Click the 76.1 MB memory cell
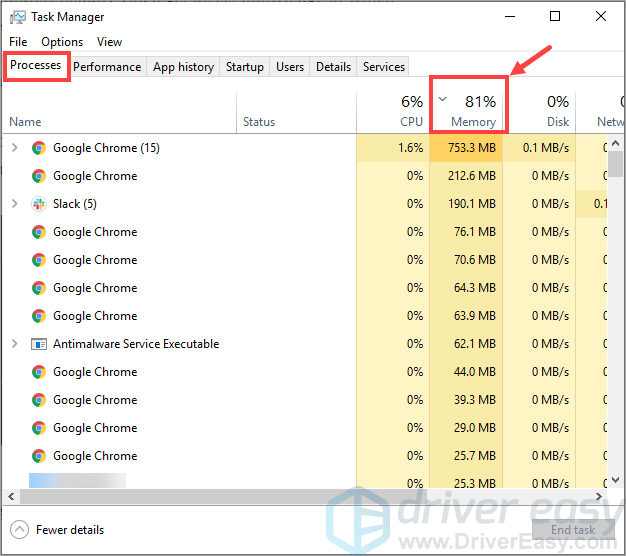This screenshot has height=556, width=626. tap(466, 232)
